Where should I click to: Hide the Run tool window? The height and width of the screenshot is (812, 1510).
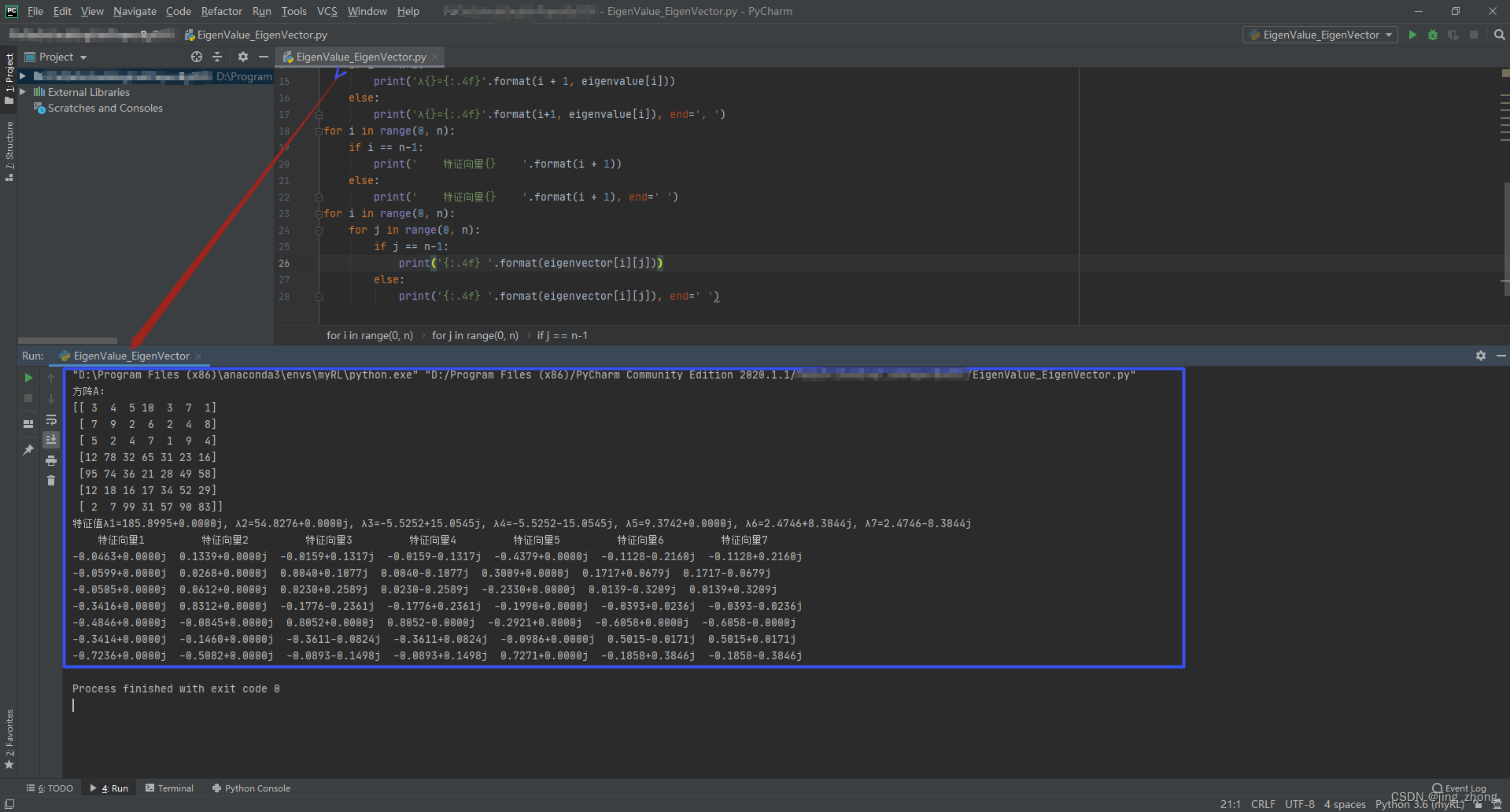point(1501,356)
